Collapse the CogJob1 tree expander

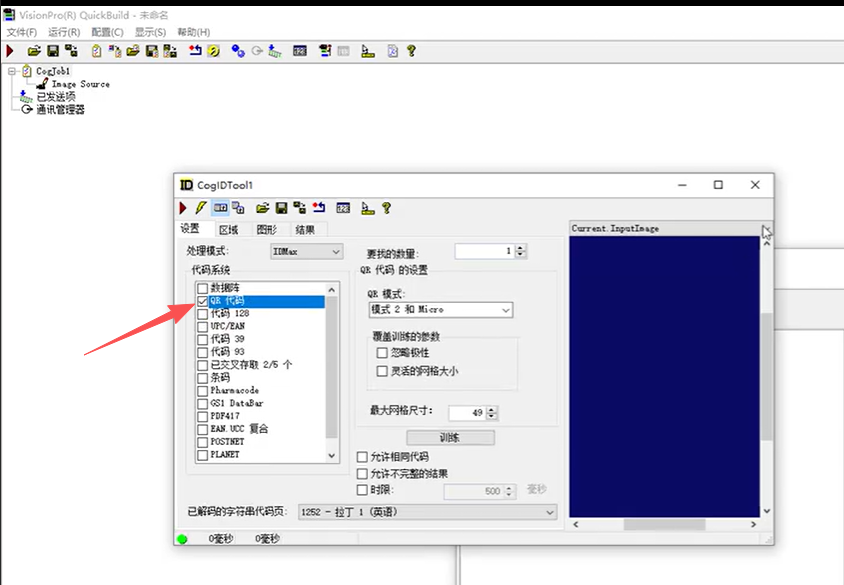[x=12, y=71]
